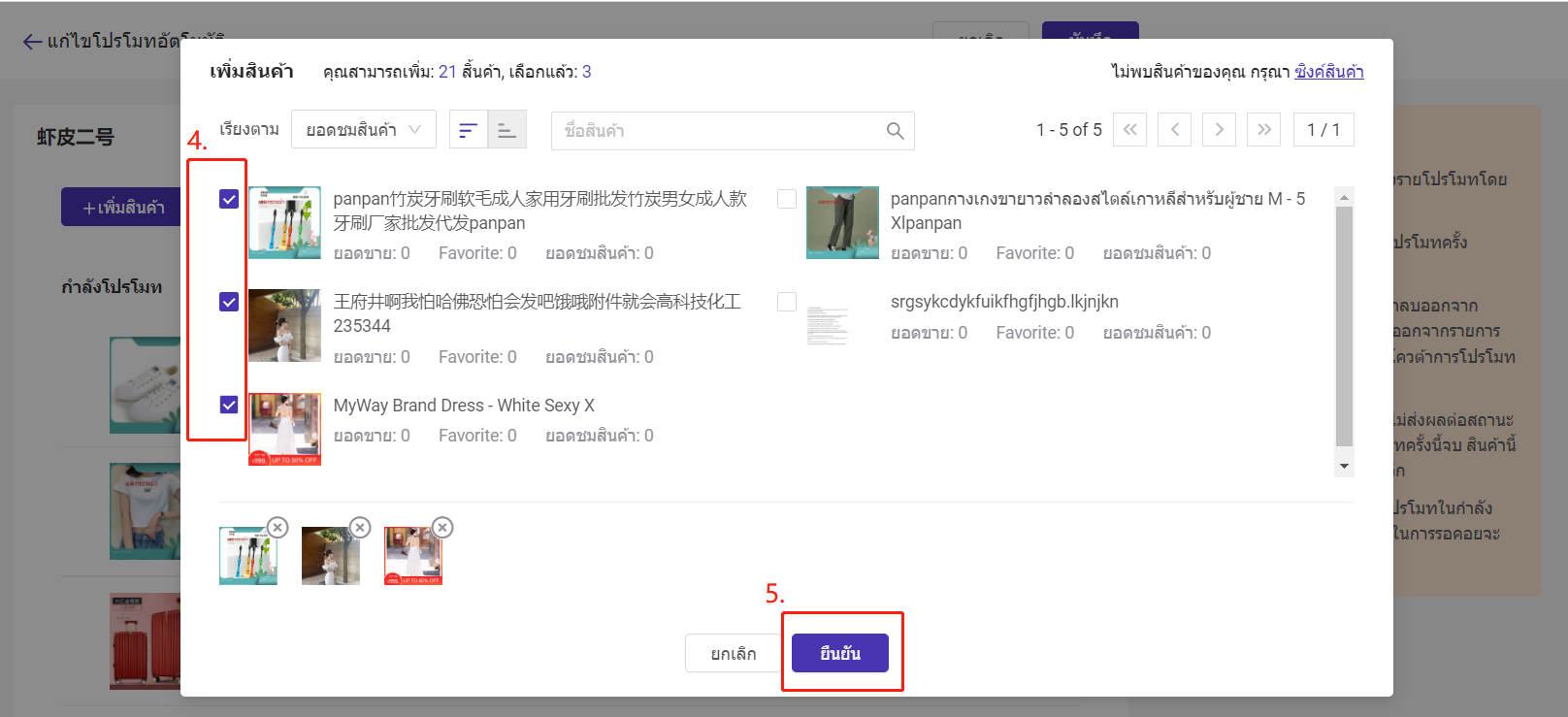
Task: Click the ชื่อสินค้า product name search field
Action: [718, 131]
